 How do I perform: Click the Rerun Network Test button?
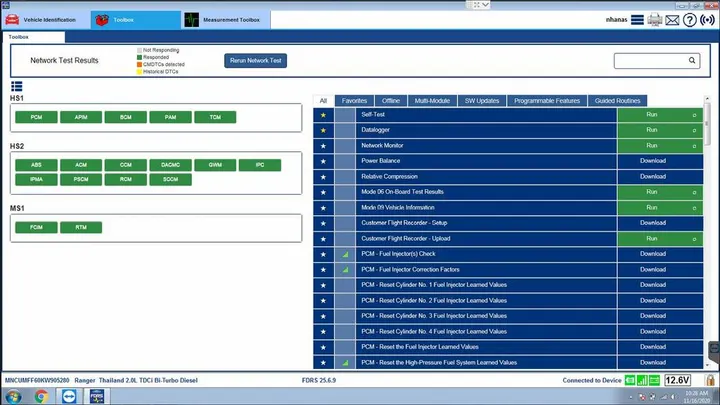pyautogui.click(x=255, y=61)
